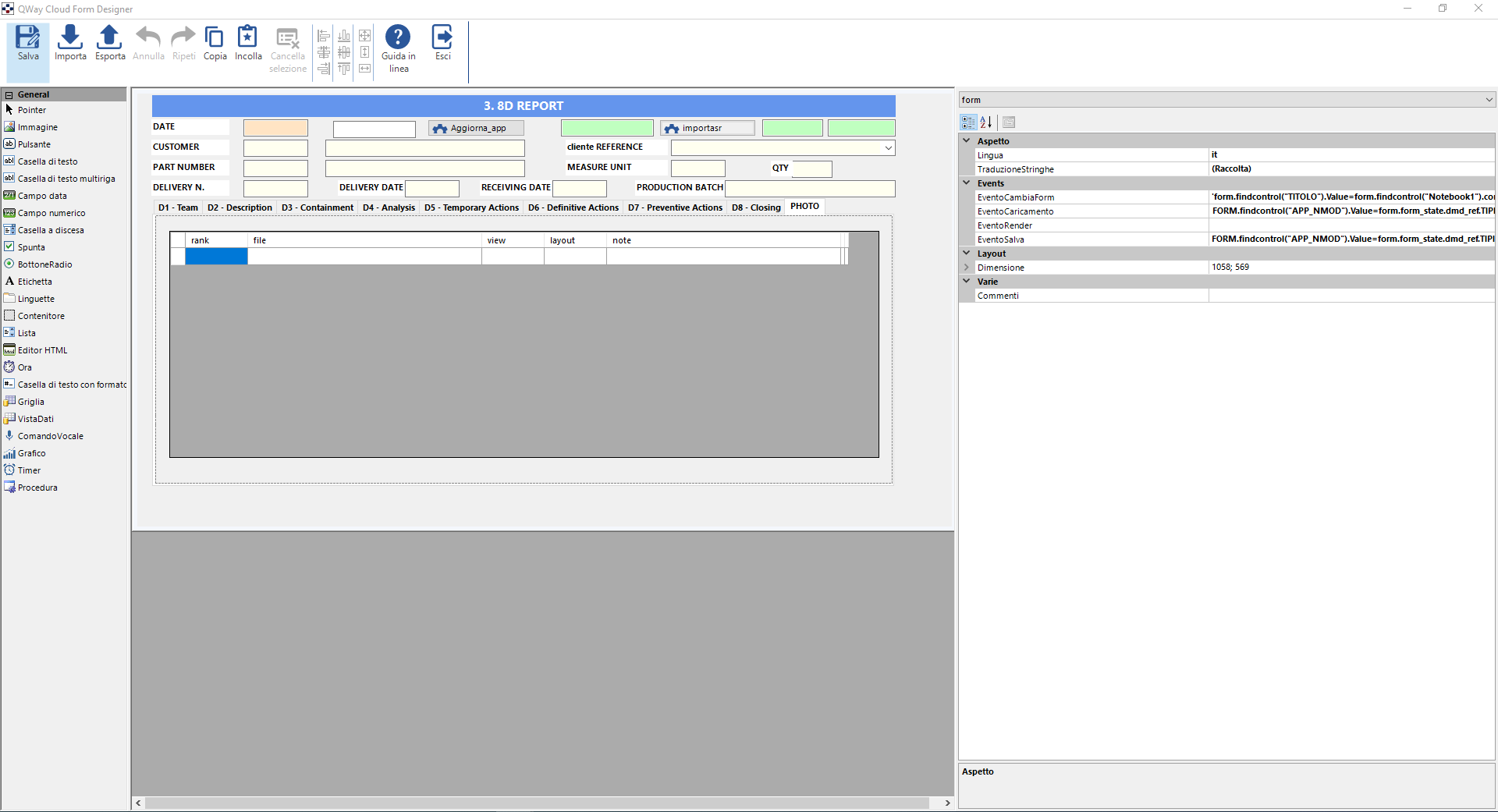This screenshot has height=812, width=1498.
Task: Open the cliente REFERENCE dropdown
Action: coord(888,147)
